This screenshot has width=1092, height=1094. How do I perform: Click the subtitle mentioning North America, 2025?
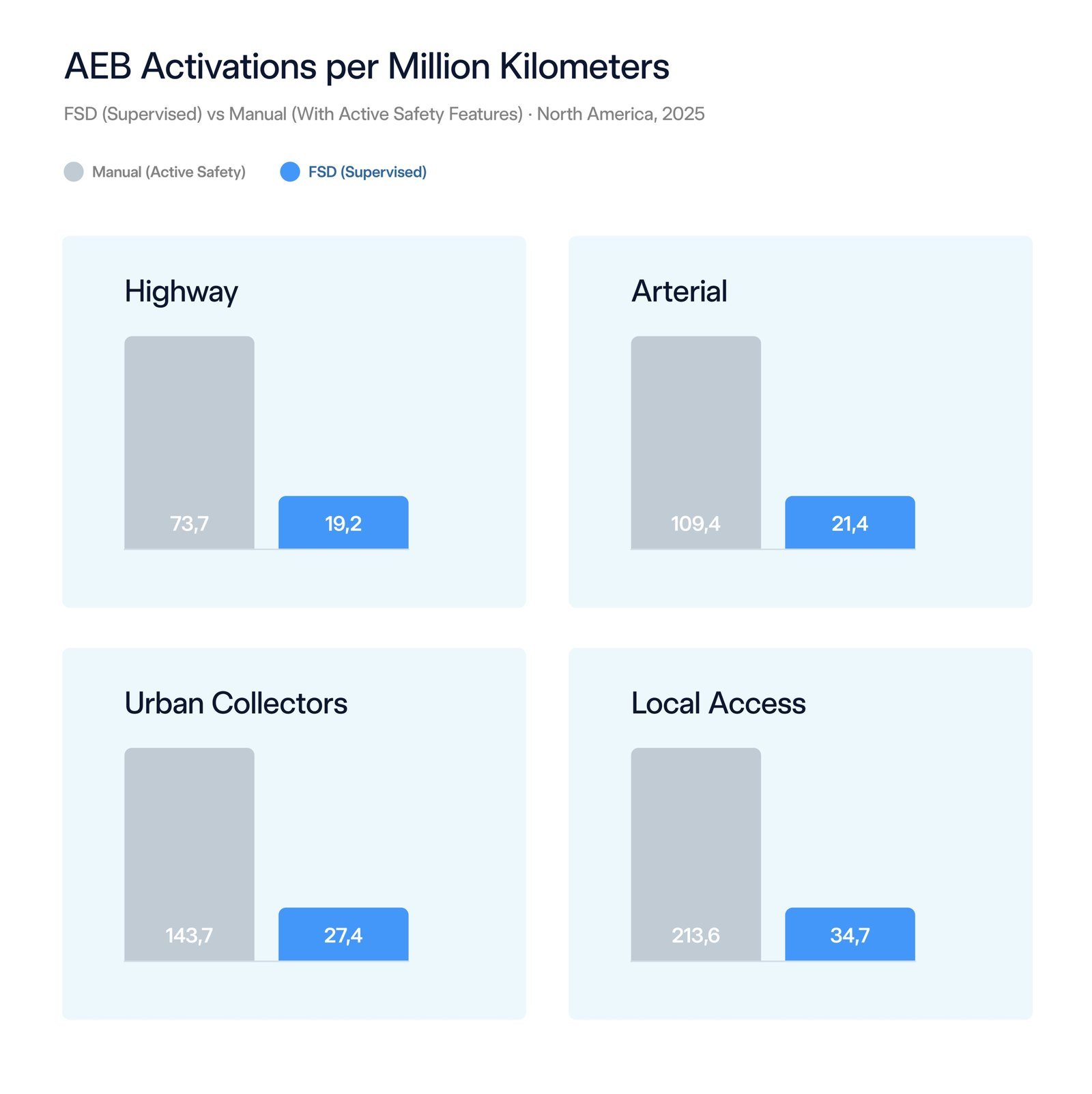click(x=384, y=114)
